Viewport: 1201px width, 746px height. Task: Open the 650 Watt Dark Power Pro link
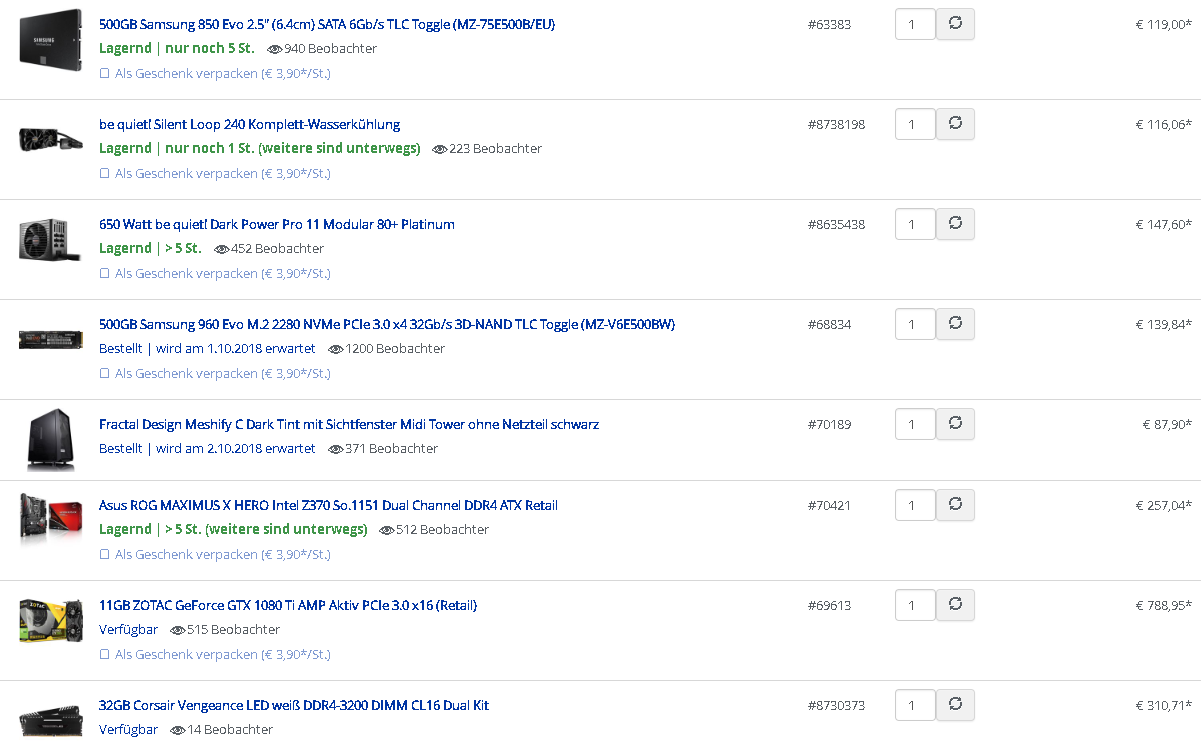click(x=277, y=224)
